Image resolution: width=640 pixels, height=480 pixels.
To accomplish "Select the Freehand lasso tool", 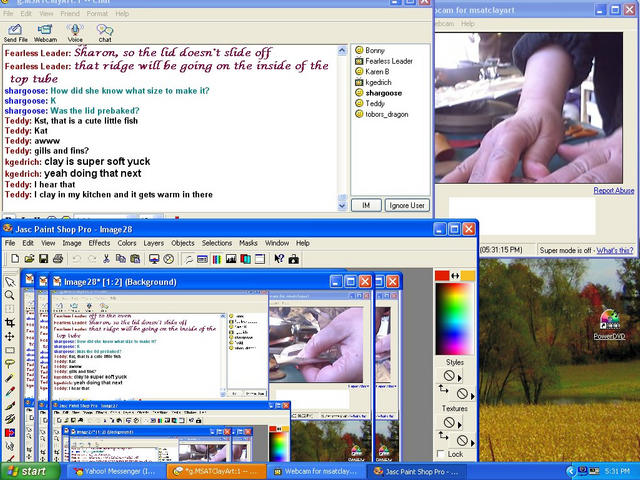I will (9, 364).
